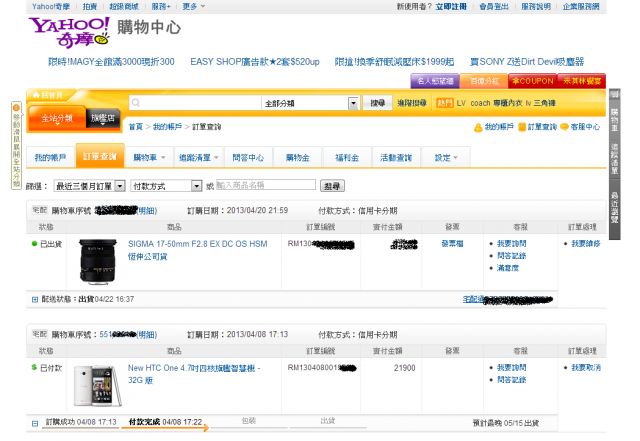This screenshot has height=441, width=640.
Task: Click the Yahoo! 奇摩 logo
Action: pyautogui.click(x=69, y=32)
